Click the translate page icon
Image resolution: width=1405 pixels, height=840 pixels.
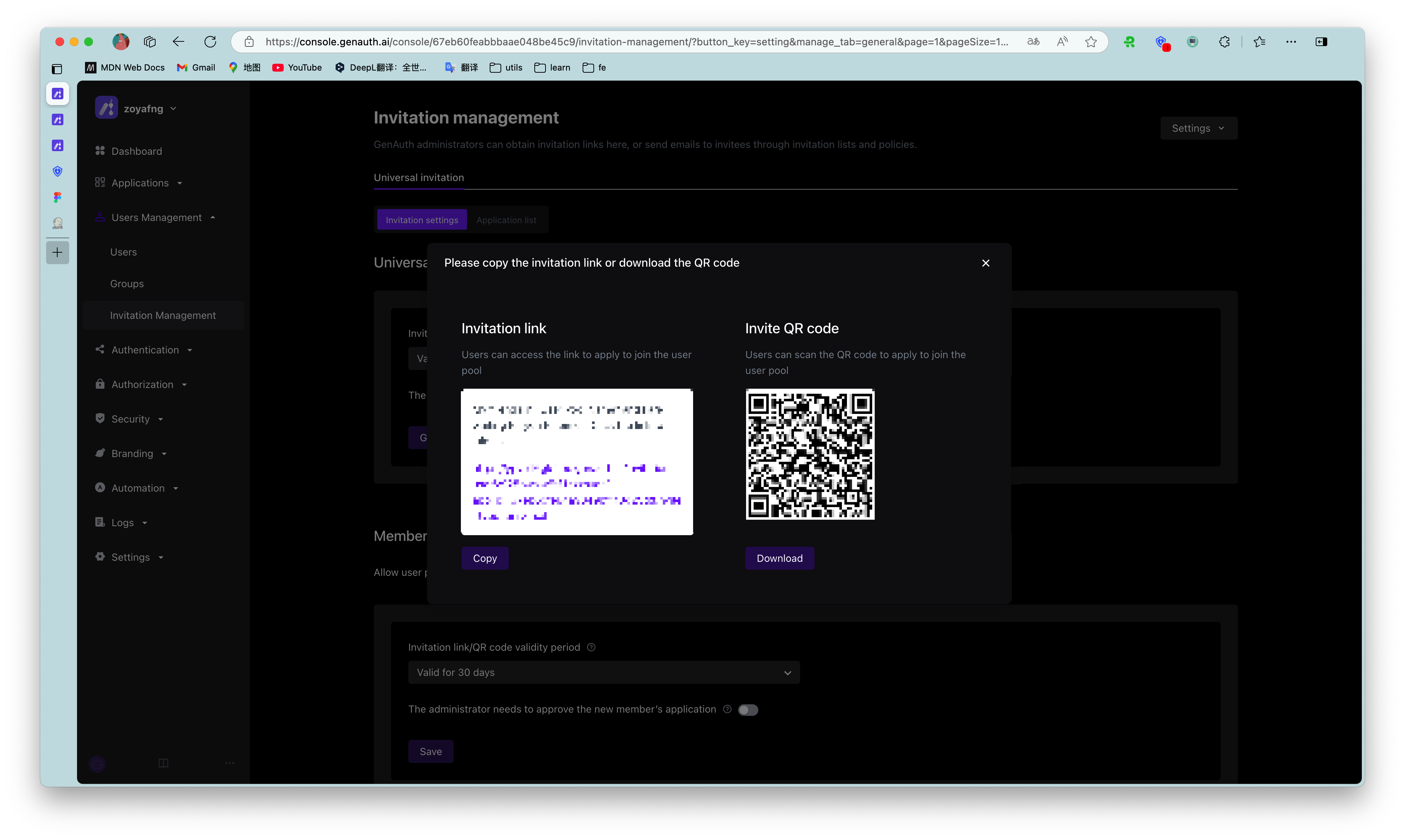point(1033,41)
